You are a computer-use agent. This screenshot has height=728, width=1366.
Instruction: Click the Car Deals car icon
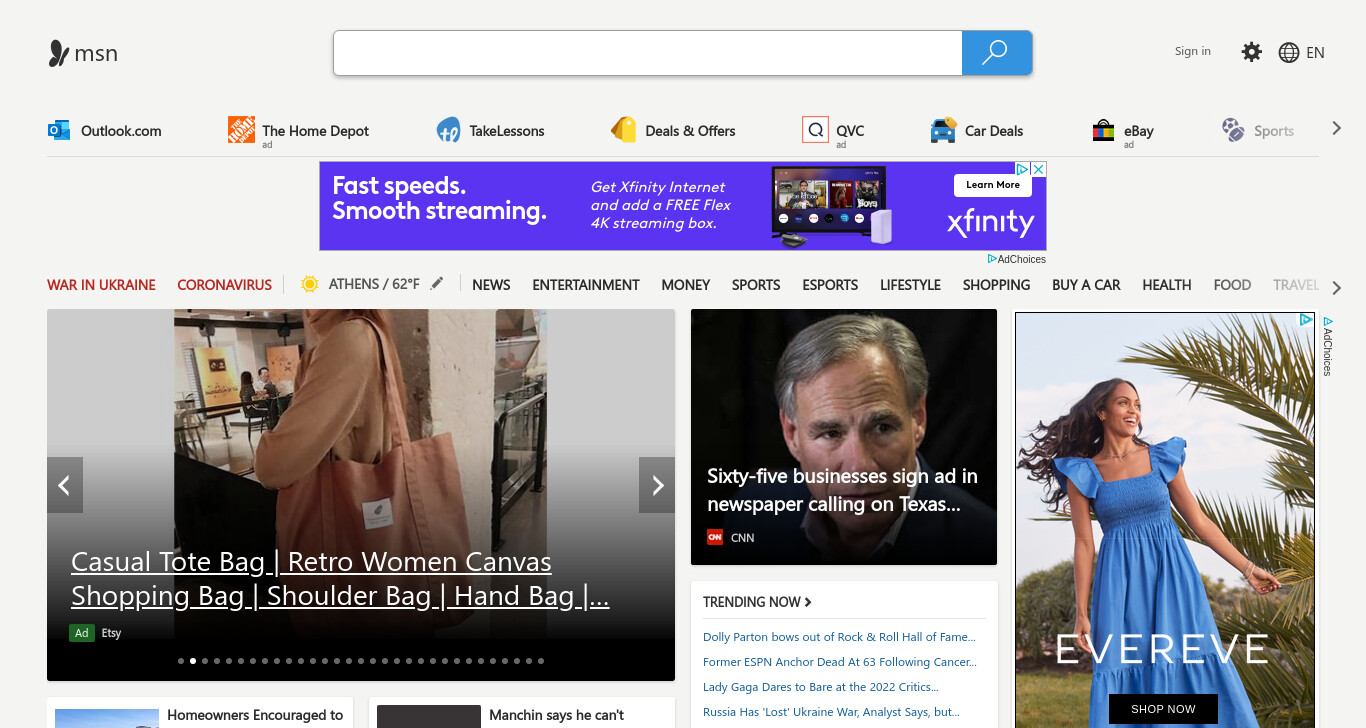(x=943, y=130)
